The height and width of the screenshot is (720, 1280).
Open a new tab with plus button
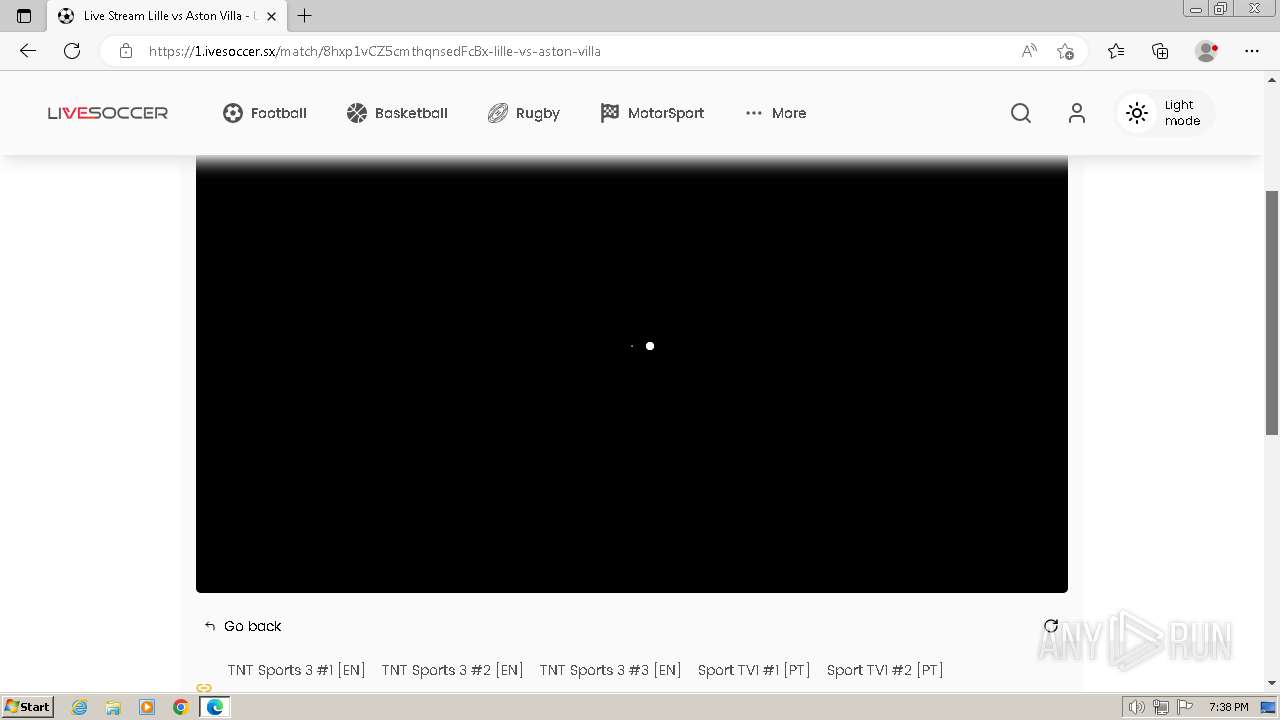point(305,16)
